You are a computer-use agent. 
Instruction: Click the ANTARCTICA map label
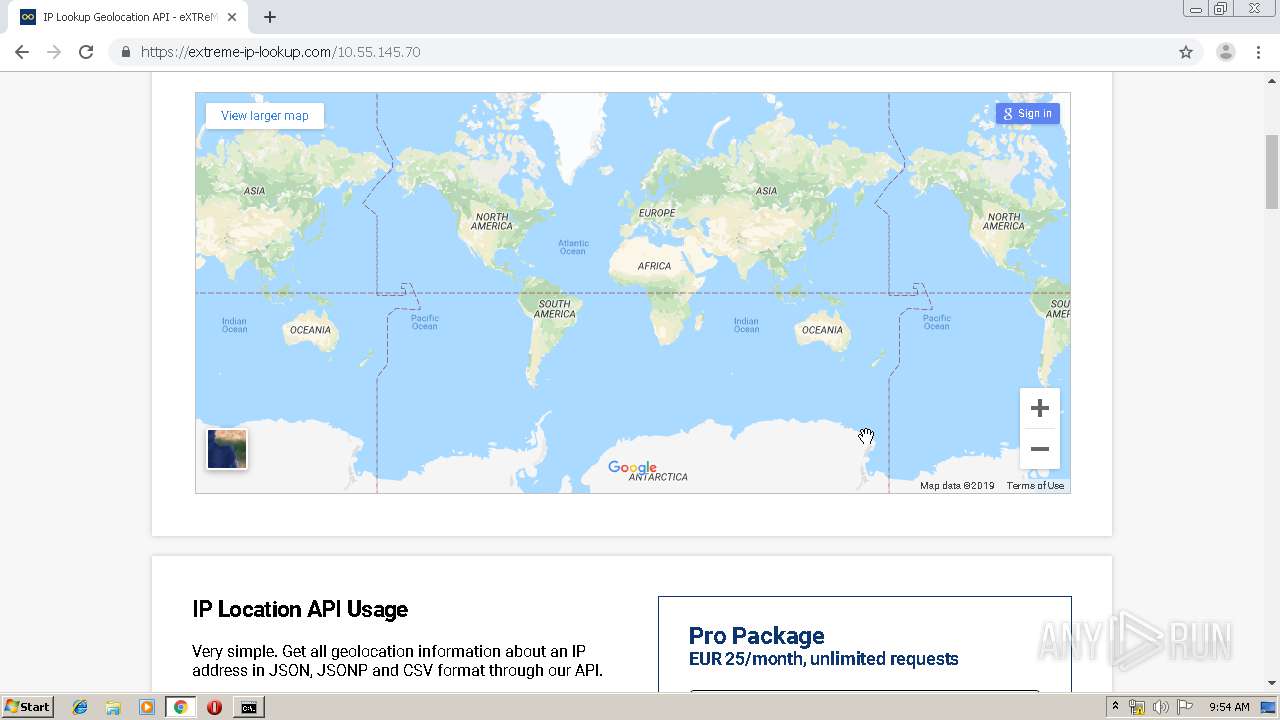(x=658, y=477)
